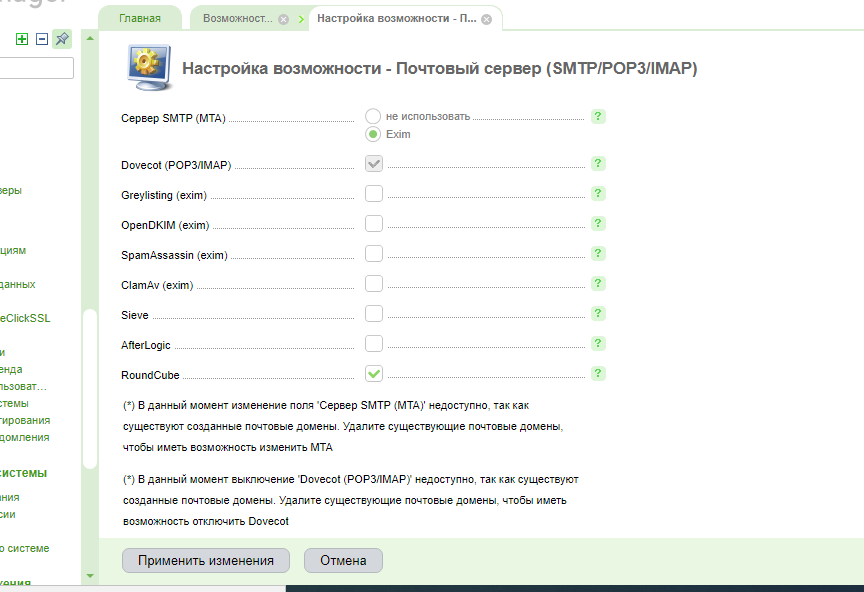This screenshot has height=592, width=864.
Task: Open the Возможности tab
Action: coord(237,19)
